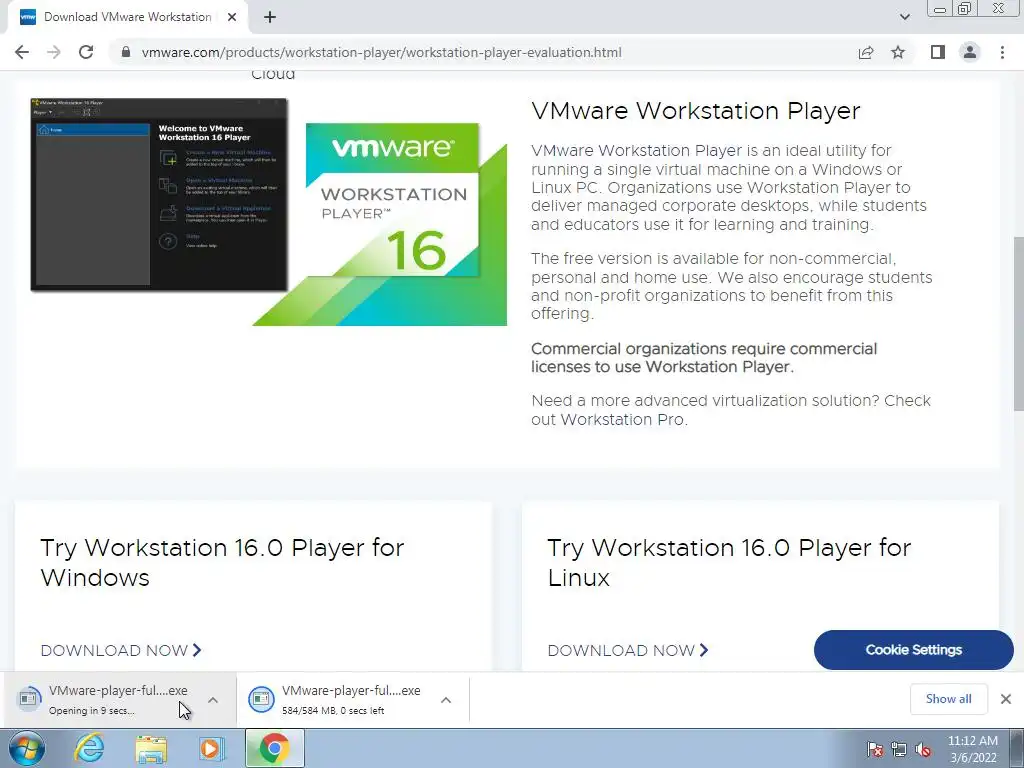Open the network tray icon
This screenshot has width=1024, height=768.
pyautogui.click(x=899, y=749)
